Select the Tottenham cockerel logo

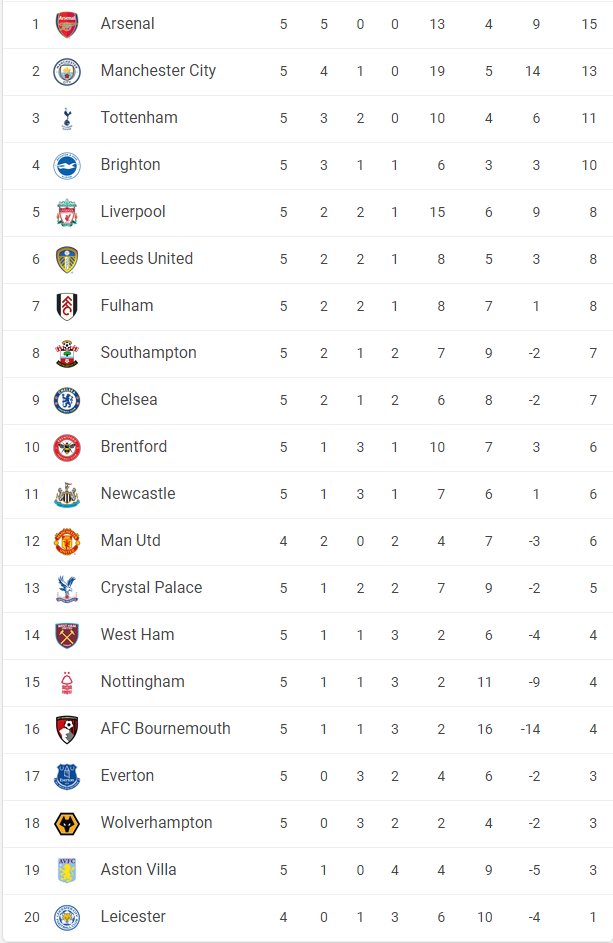[x=66, y=118]
